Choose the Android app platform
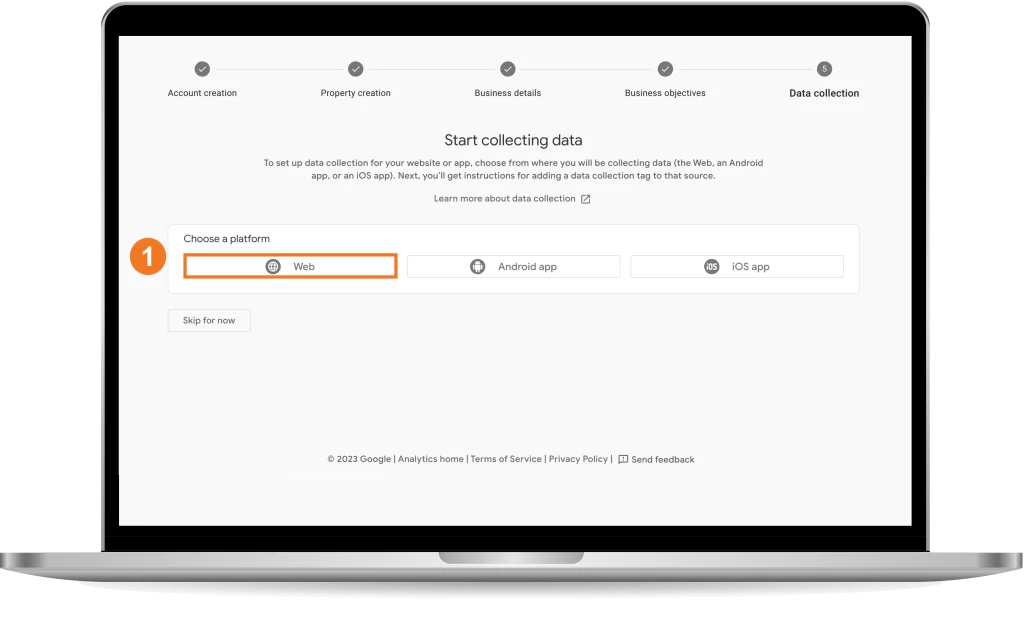1024x624 pixels. [513, 266]
